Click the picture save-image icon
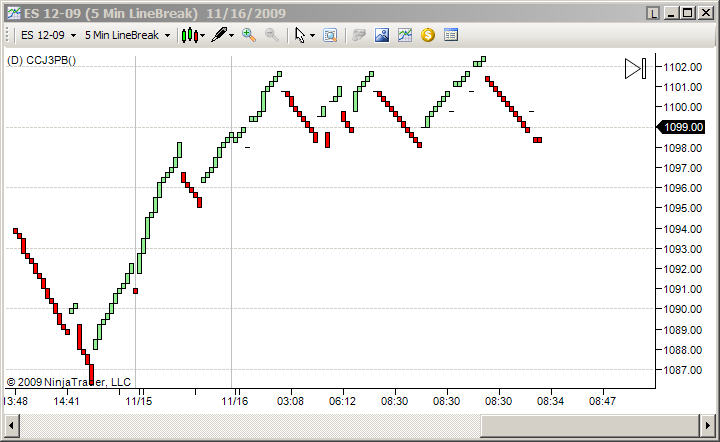Viewport: 720px width, 442px height. pyautogui.click(x=382, y=35)
